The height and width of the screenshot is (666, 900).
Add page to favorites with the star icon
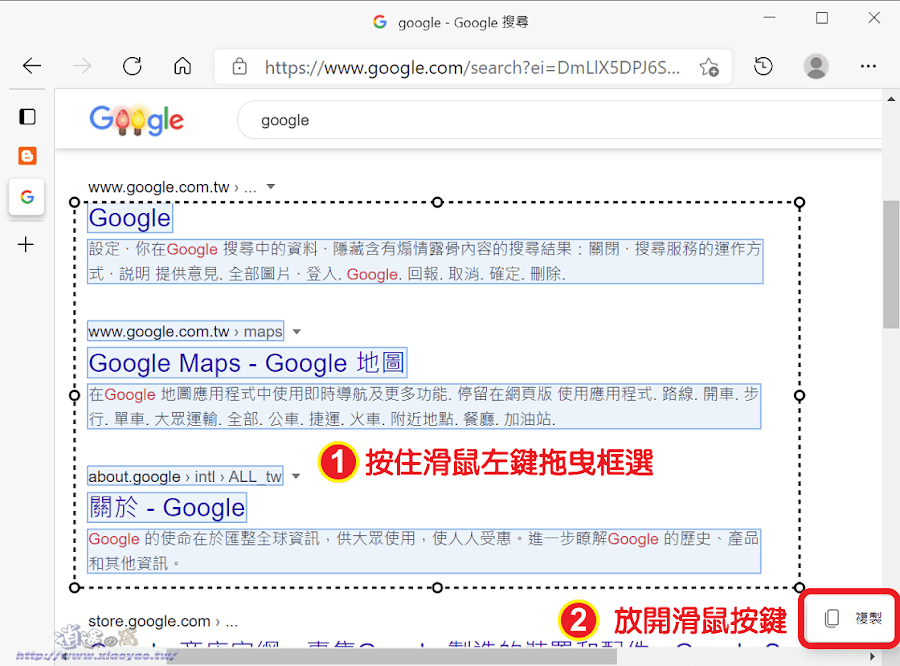pyautogui.click(x=710, y=66)
